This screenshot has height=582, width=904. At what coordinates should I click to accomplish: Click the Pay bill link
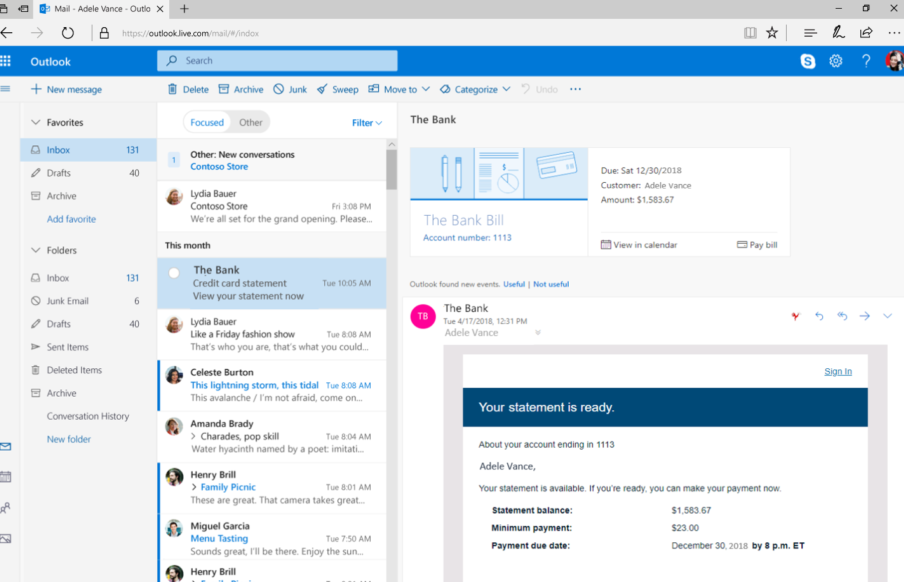coord(757,245)
